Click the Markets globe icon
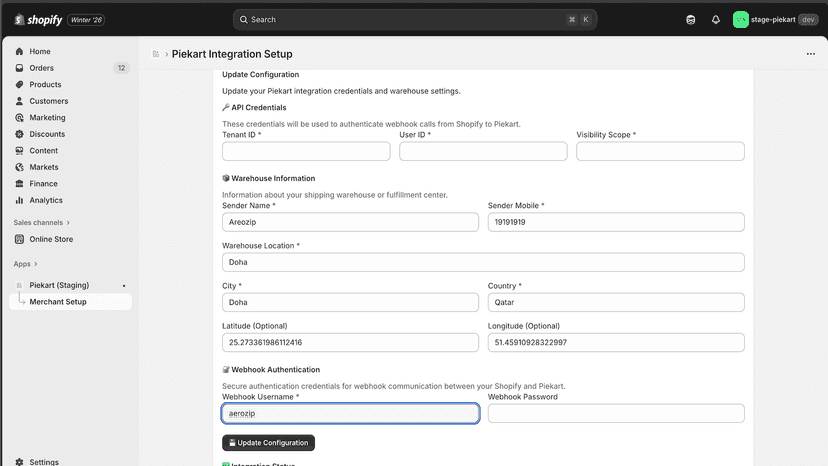 (20, 167)
